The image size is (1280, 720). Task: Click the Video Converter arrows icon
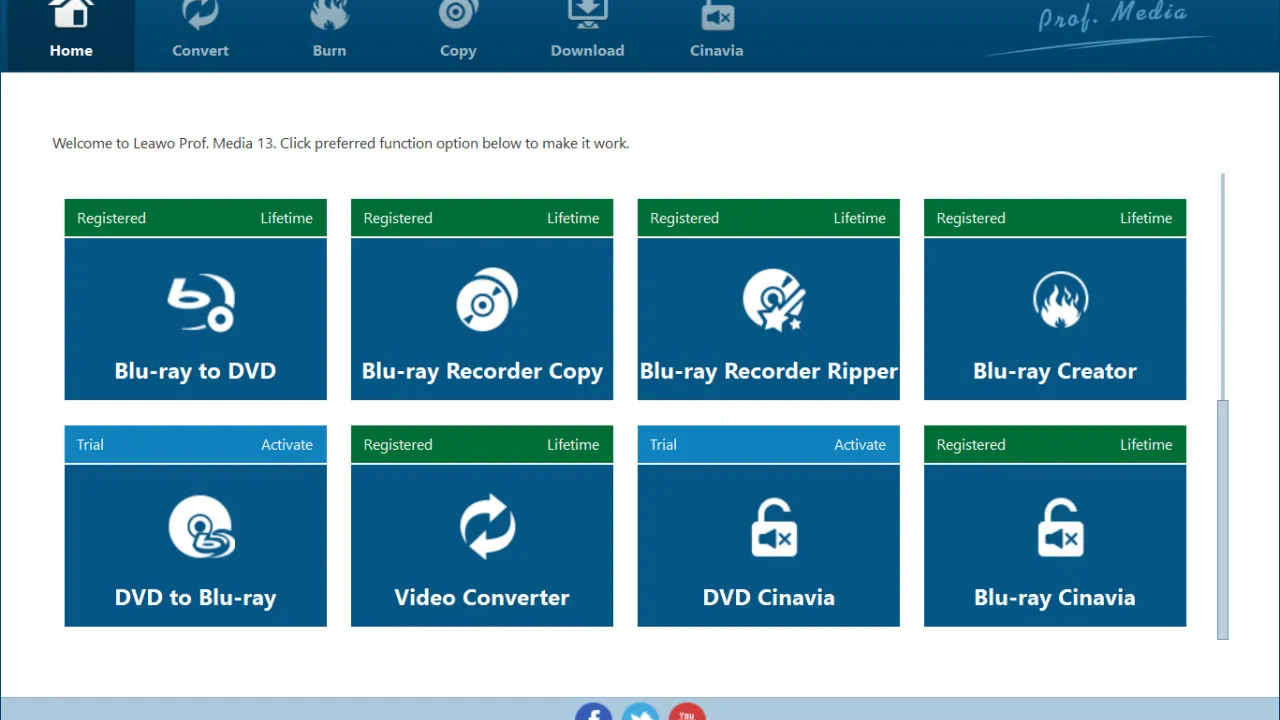487,527
